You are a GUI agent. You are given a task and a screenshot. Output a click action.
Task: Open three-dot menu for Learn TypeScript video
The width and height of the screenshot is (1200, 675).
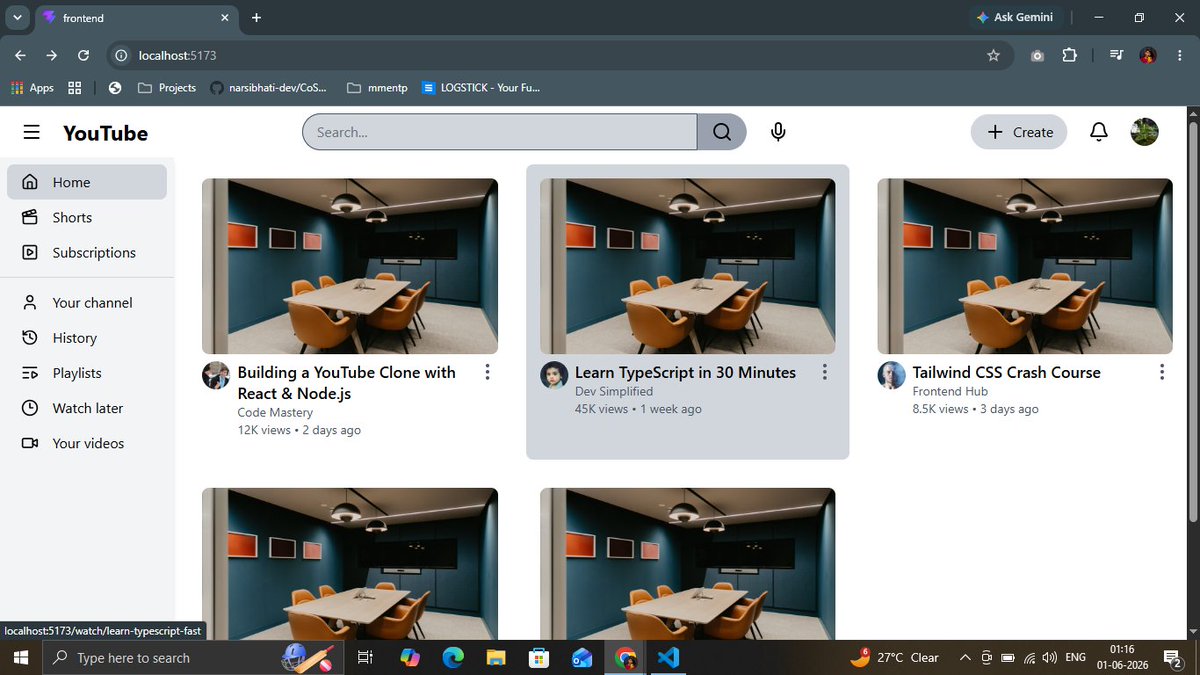(x=825, y=372)
